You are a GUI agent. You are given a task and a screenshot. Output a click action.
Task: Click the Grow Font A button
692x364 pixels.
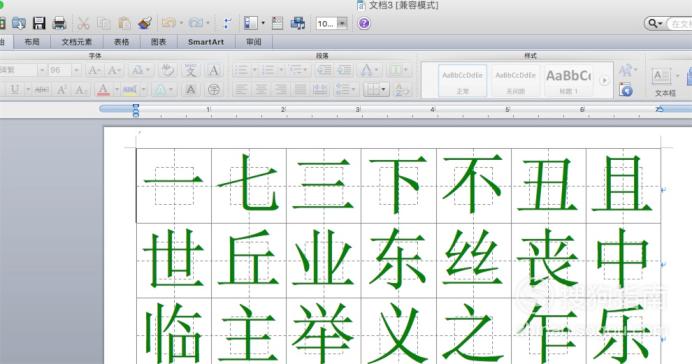(94, 70)
